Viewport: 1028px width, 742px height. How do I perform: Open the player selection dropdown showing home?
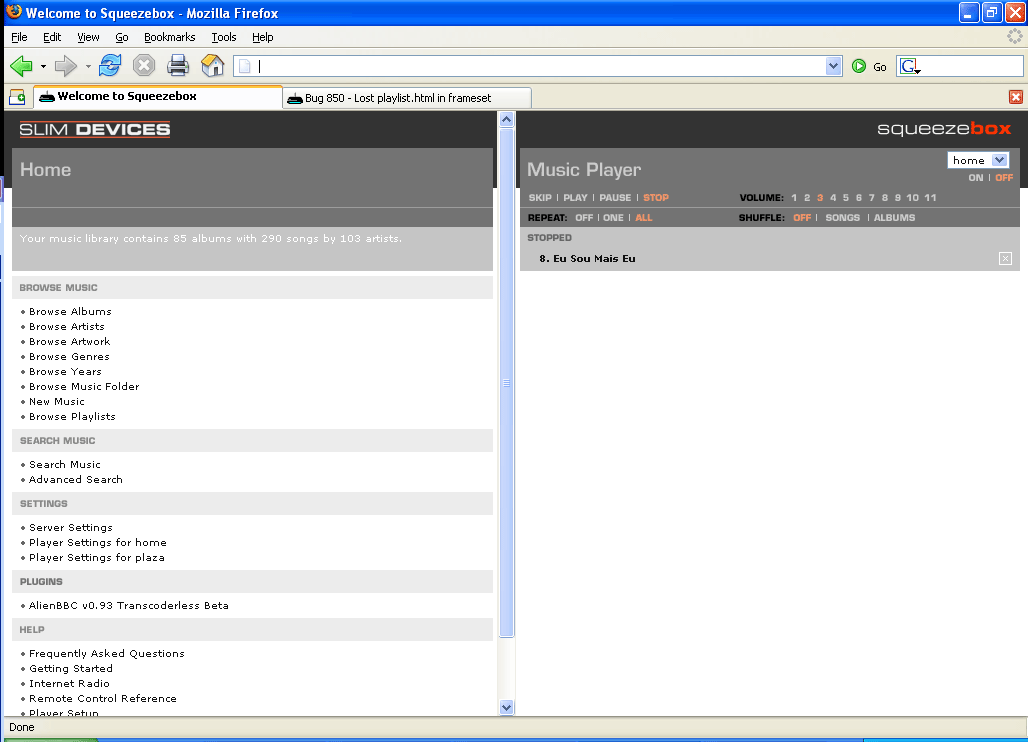978,160
